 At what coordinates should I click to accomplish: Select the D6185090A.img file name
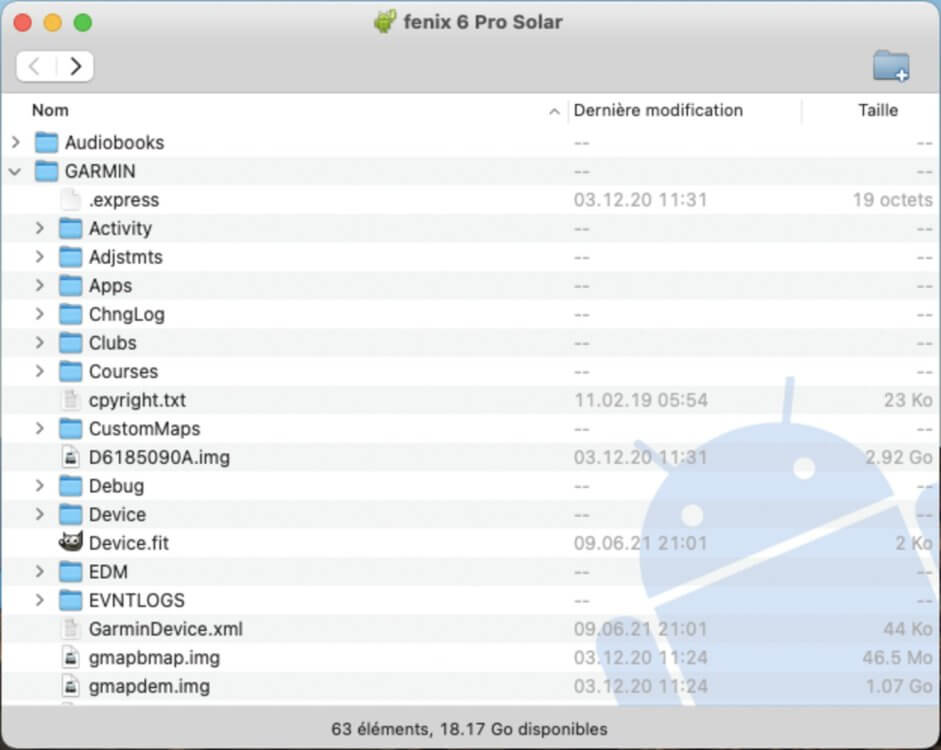[160, 458]
